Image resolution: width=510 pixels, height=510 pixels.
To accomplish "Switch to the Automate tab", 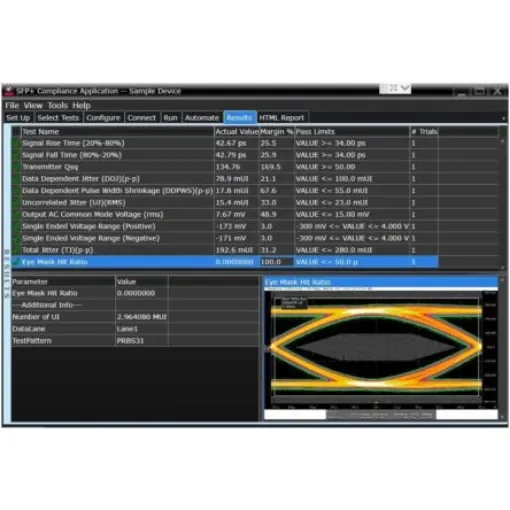I will (x=202, y=118).
